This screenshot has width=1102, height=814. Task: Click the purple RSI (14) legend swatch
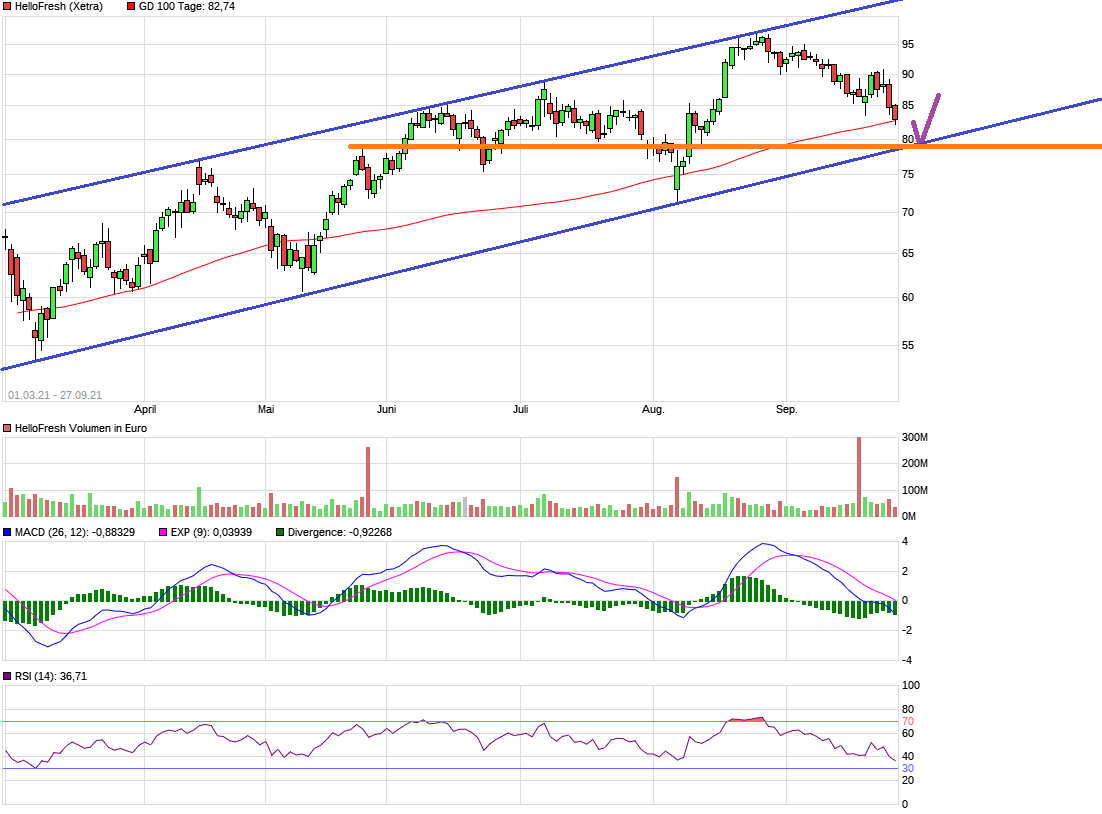[7, 677]
